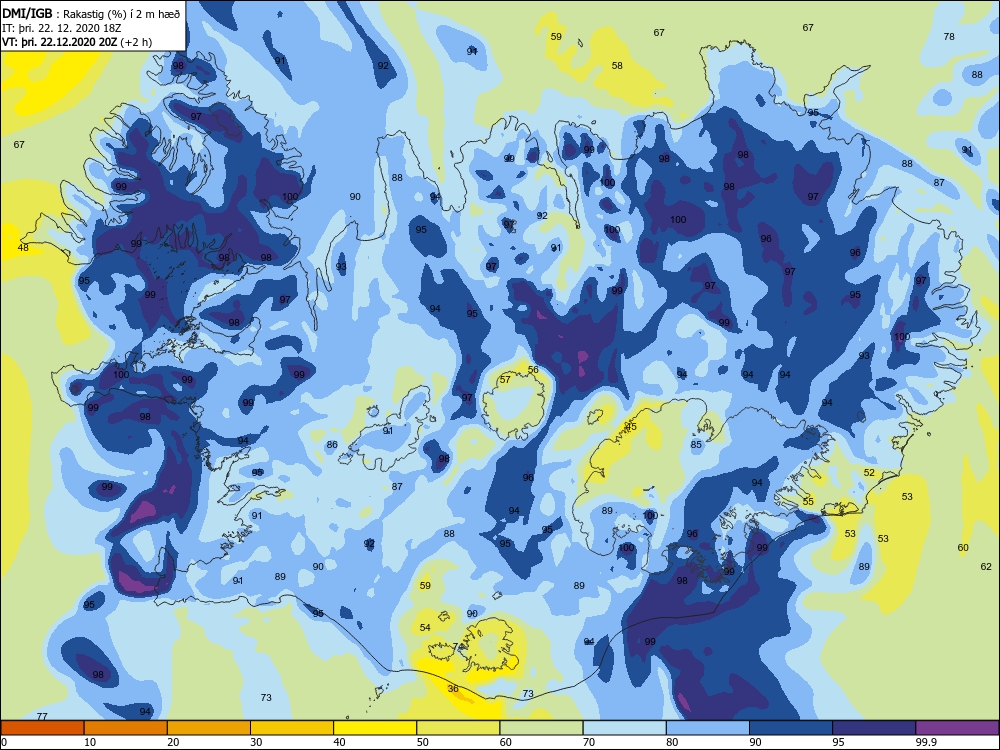Click the map value '58' off the north coast
The width and height of the screenshot is (1000, 750).
[x=617, y=65]
